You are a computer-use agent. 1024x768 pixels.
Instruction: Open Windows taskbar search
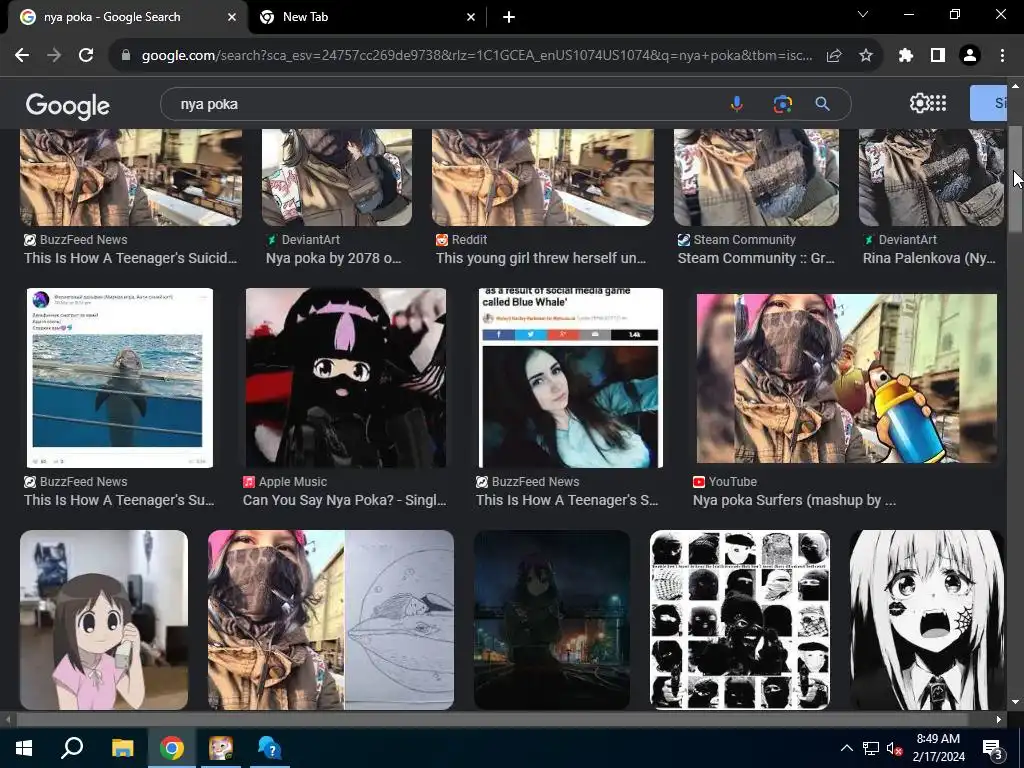72,748
